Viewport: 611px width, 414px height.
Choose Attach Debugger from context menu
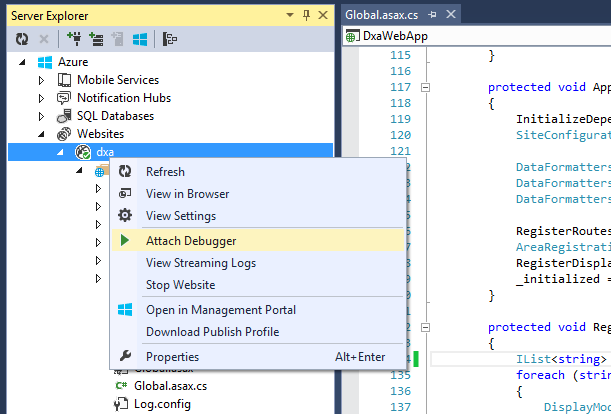[x=190, y=240]
